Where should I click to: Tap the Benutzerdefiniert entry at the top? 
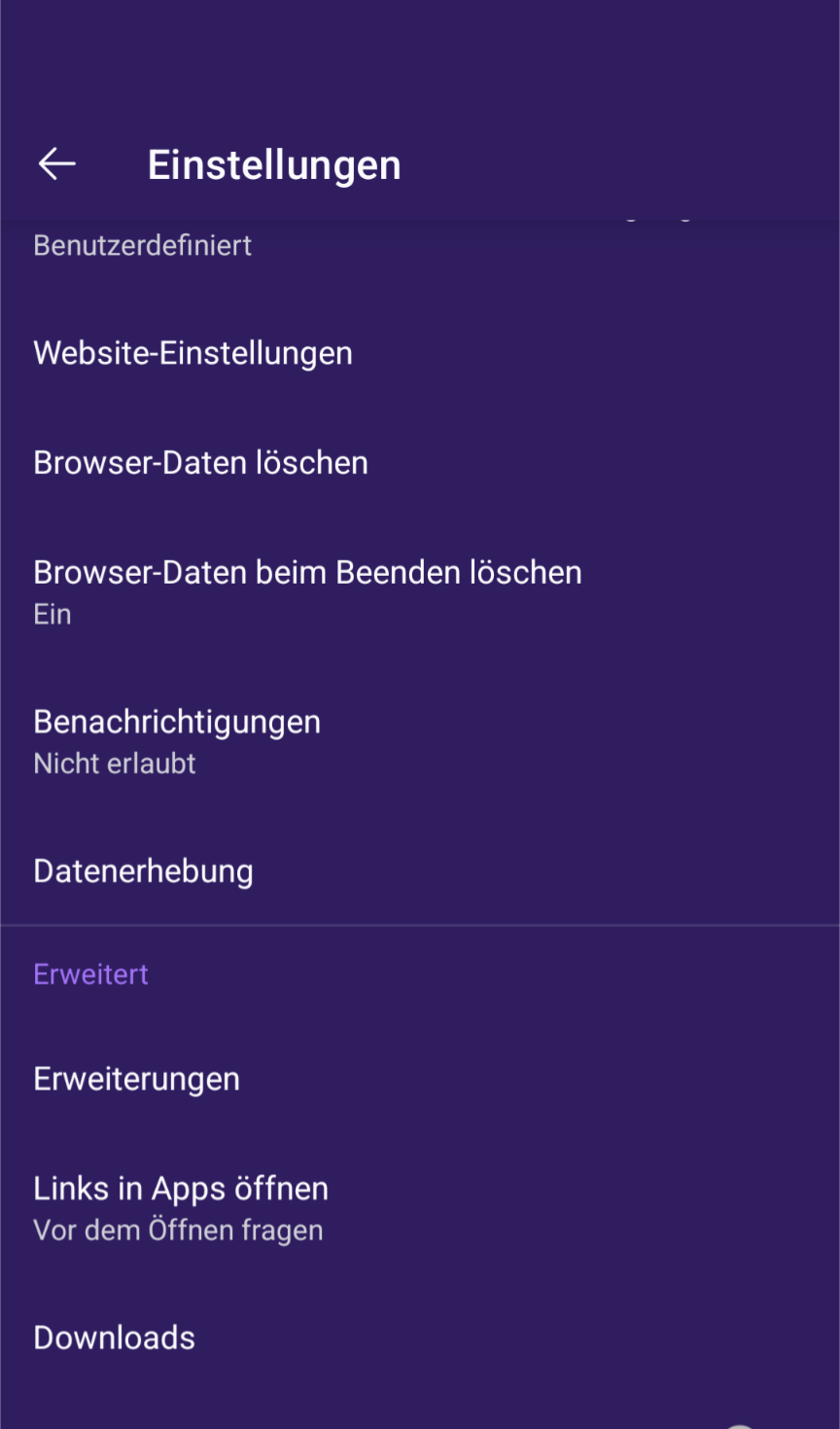click(x=142, y=244)
